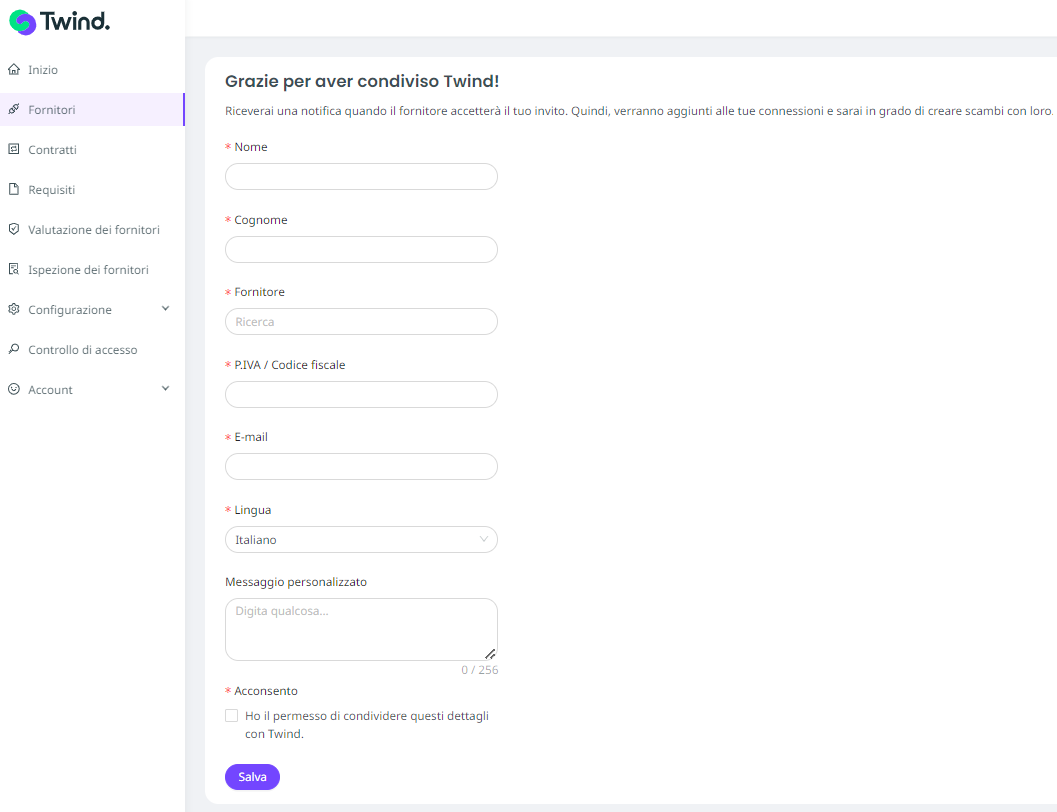Click the Fornitori plug icon
The width and height of the screenshot is (1057, 812).
click(x=13, y=109)
